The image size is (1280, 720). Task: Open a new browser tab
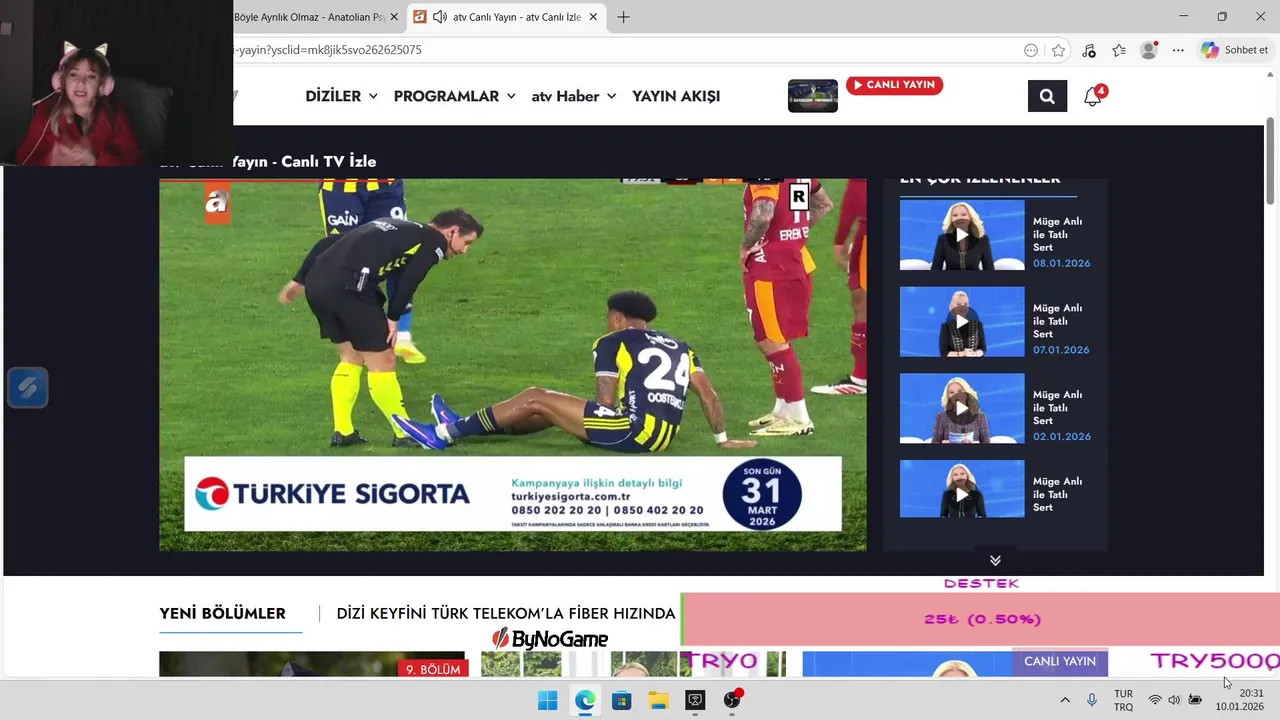coord(623,17)
